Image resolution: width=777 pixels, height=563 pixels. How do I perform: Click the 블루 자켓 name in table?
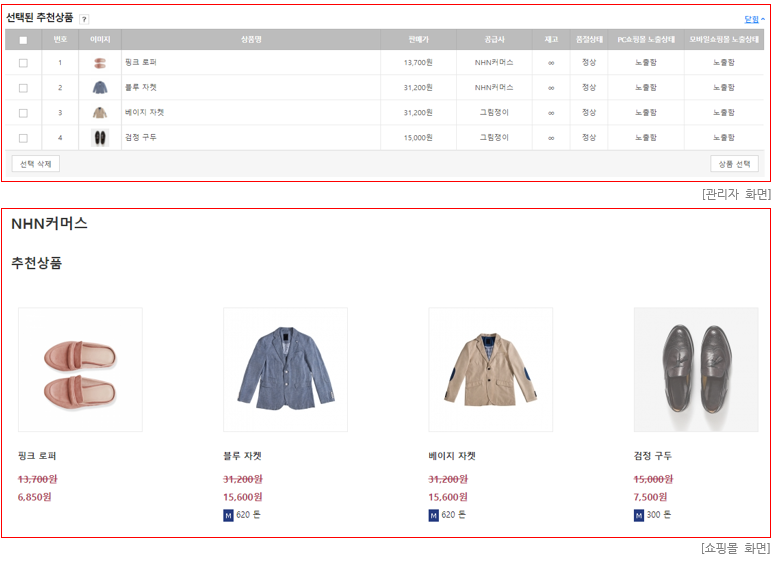pos(141,87)
